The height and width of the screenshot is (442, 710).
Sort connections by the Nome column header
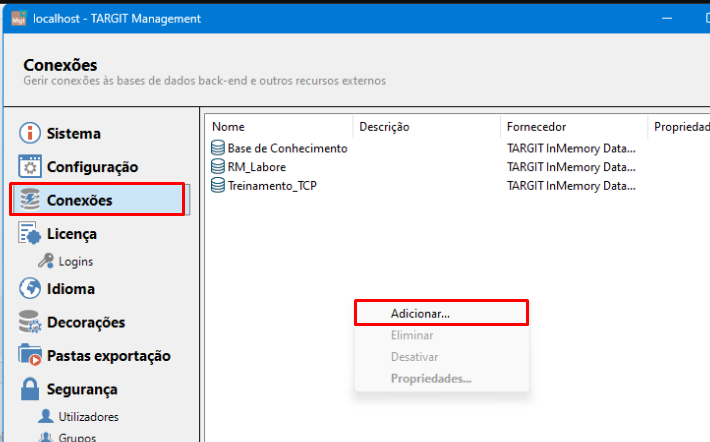tap(278, 127)
